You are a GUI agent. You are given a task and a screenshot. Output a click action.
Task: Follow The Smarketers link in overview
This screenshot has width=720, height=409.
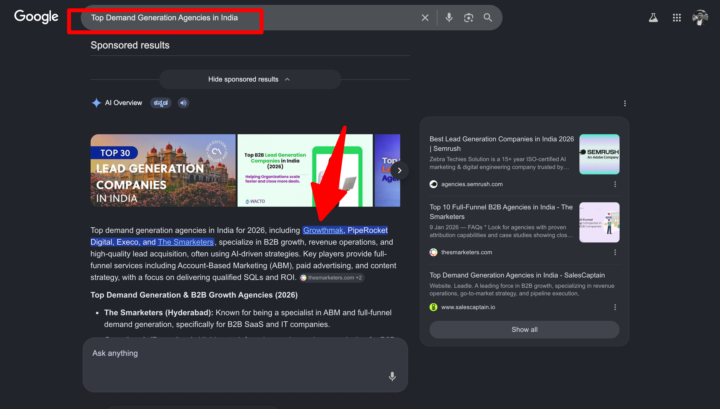click(x=186, y=242)
